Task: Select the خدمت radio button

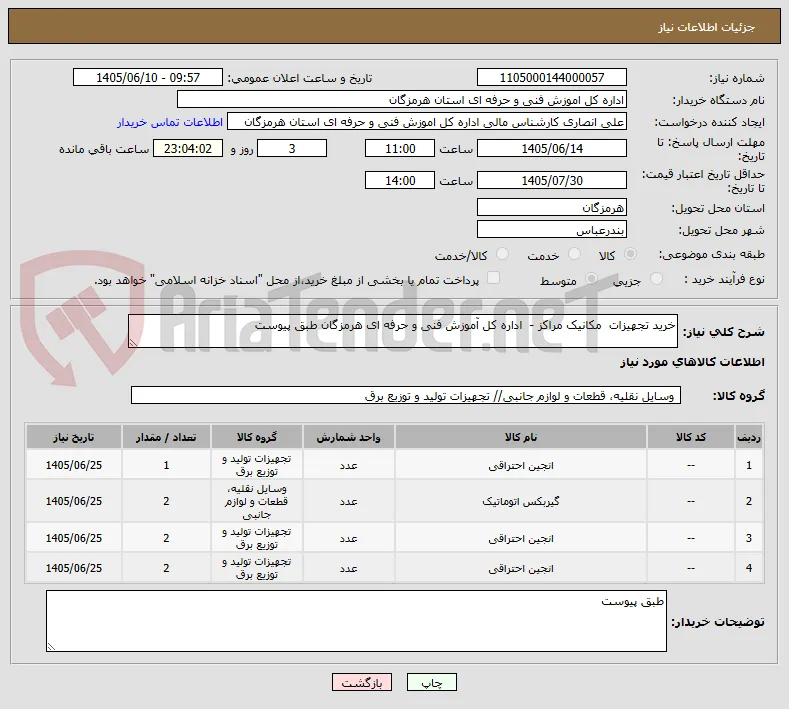Action: (574, 254)
